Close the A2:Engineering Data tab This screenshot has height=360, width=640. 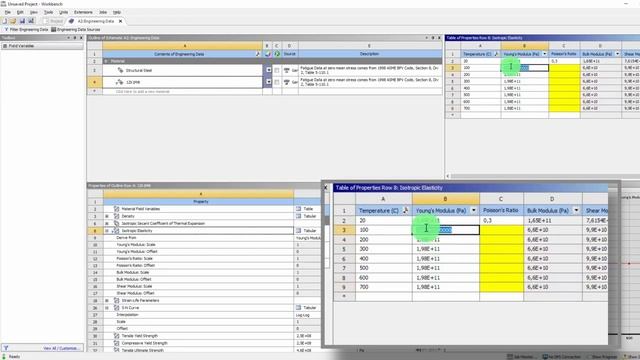point(120,21)
